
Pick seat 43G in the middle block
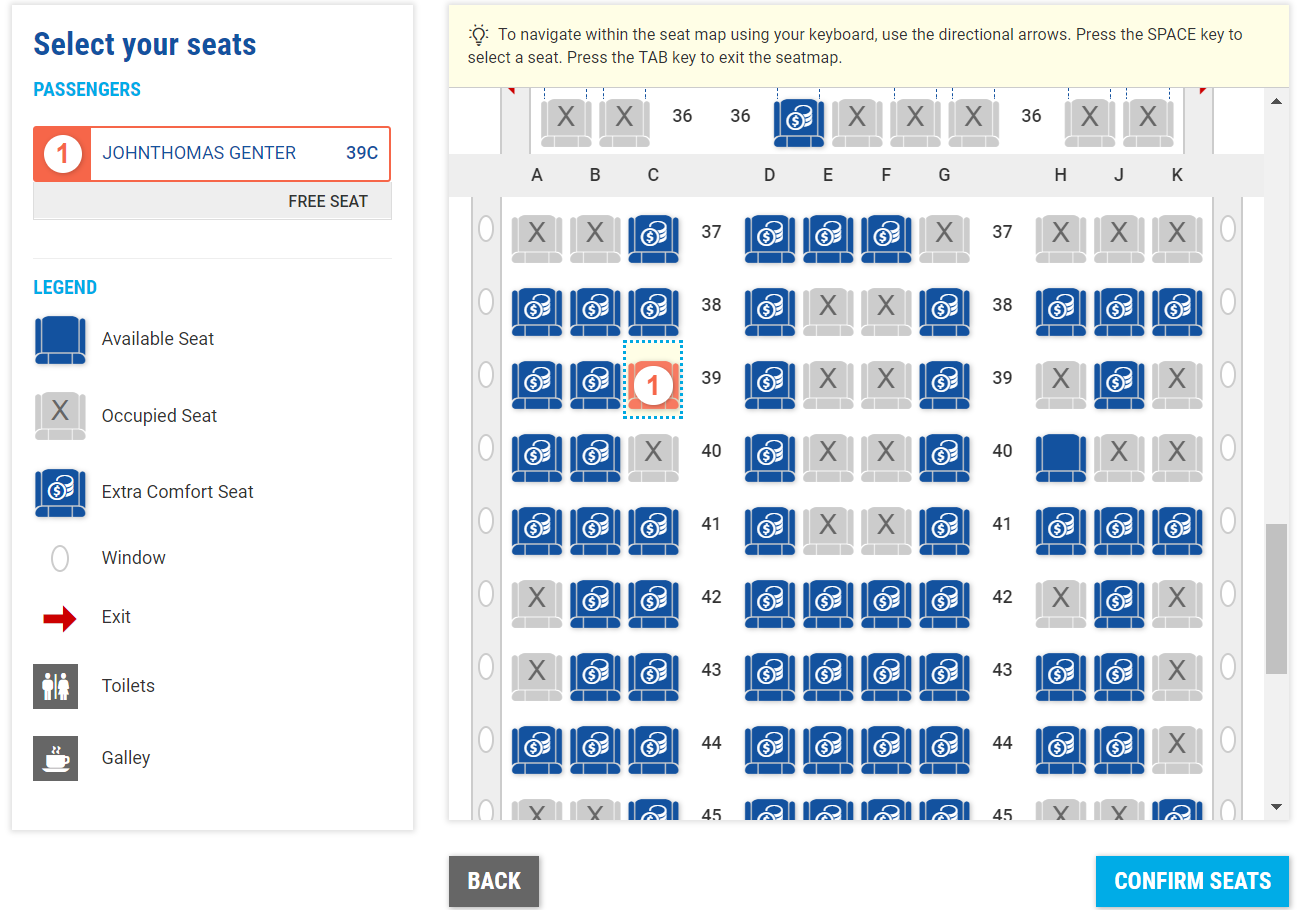944,677
